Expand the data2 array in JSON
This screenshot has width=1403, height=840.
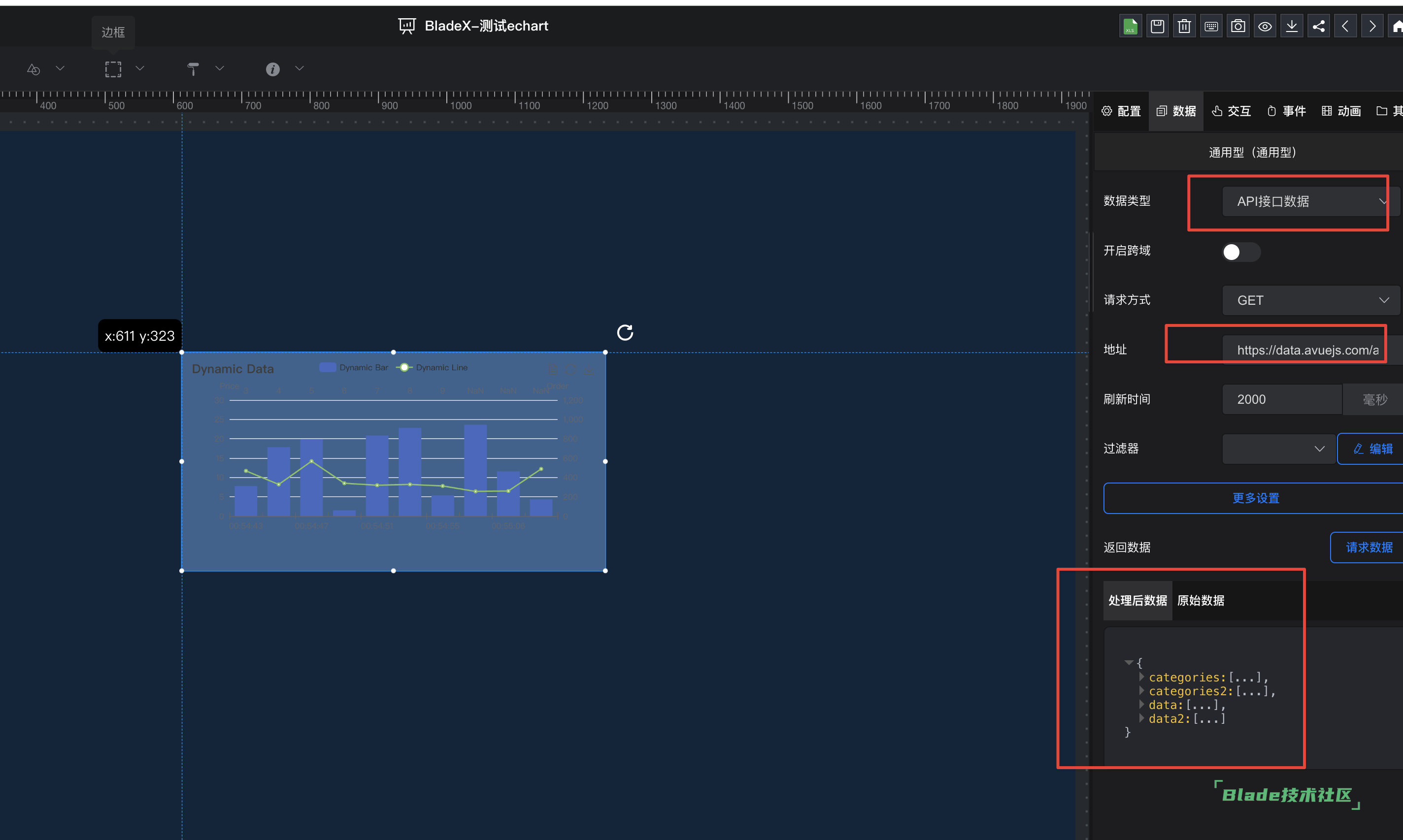(1141, 718)
